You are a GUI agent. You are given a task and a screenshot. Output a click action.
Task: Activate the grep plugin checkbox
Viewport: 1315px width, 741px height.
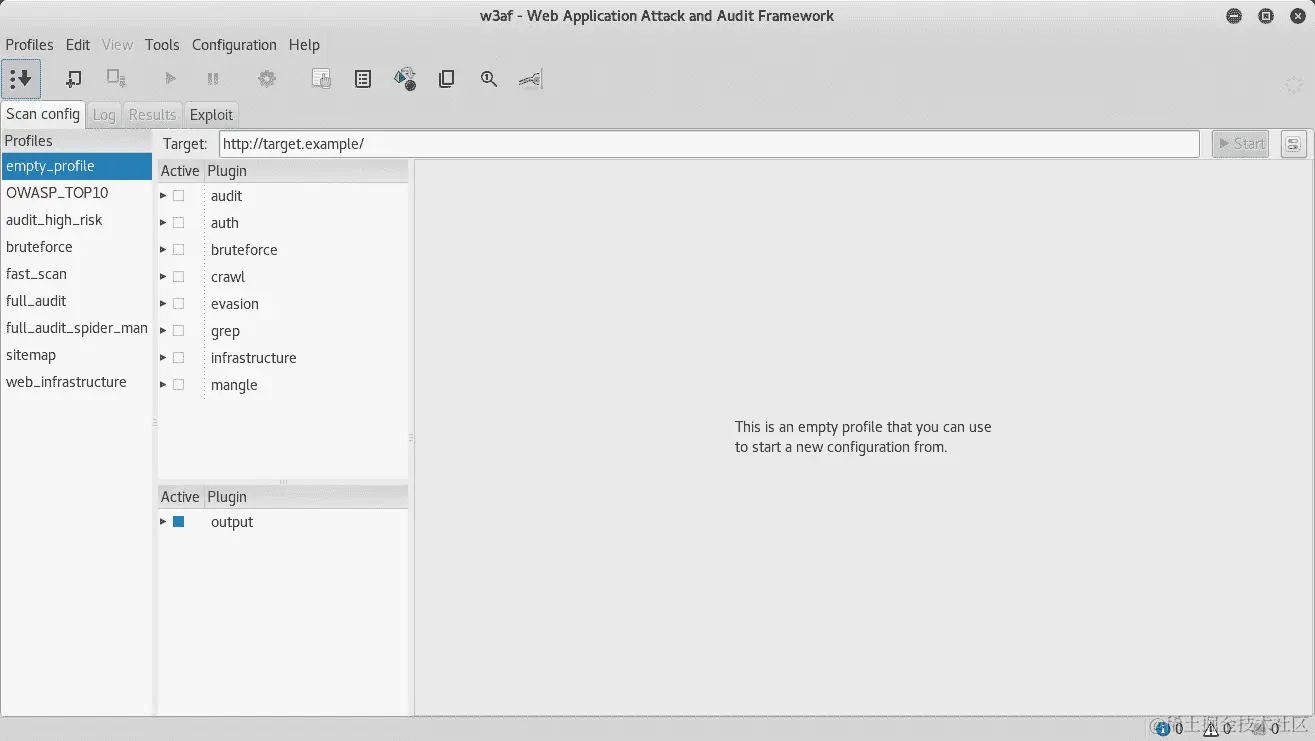point(179,331)
